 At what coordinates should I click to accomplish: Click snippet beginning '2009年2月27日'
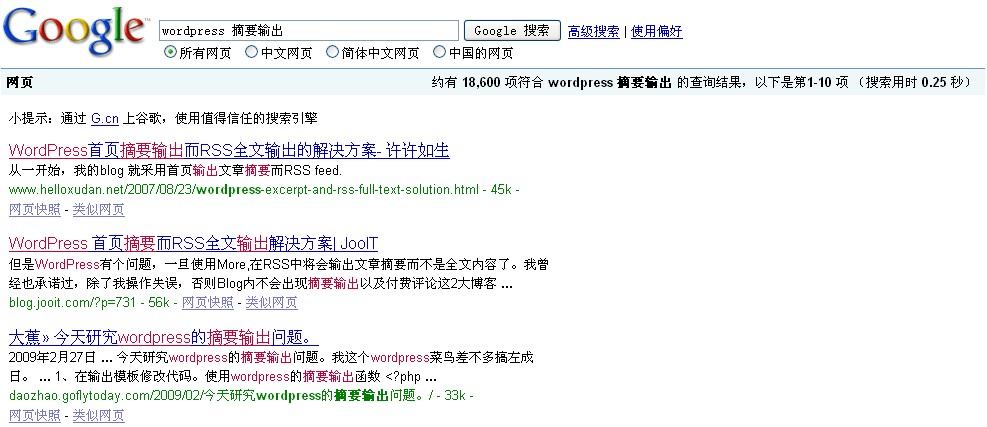[271, 368]
